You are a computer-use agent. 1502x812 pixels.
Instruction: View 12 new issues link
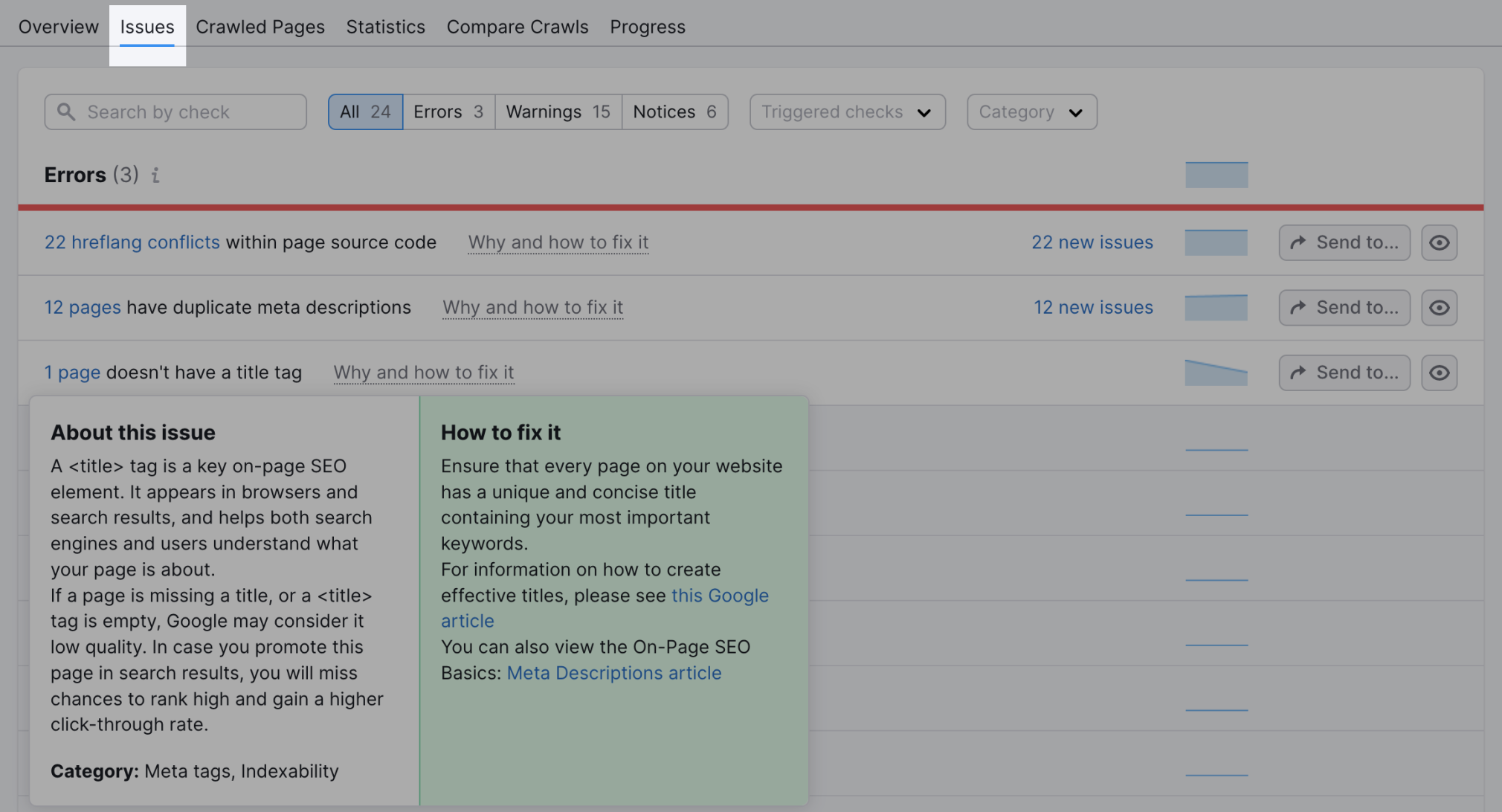[1092, 308]
